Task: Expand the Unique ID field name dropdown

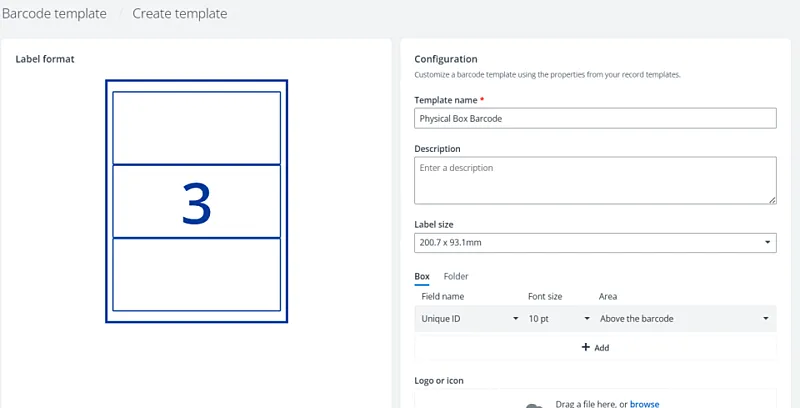Action: point(469,319)
